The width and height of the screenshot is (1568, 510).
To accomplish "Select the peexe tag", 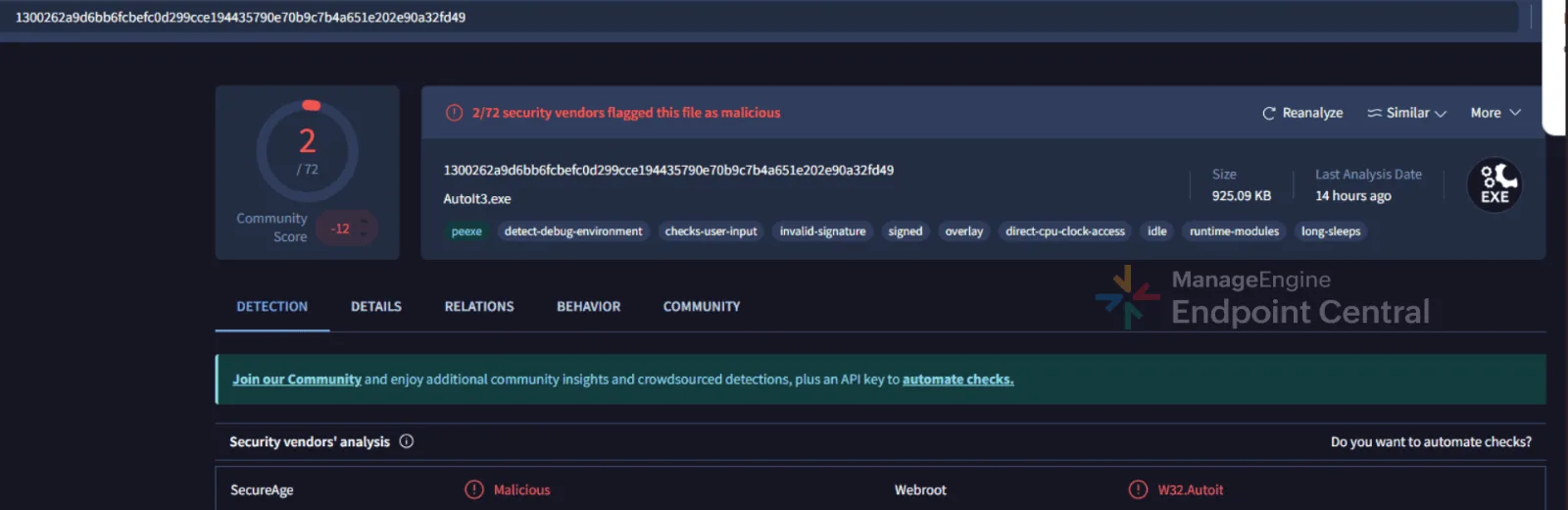I will point(466,231).
